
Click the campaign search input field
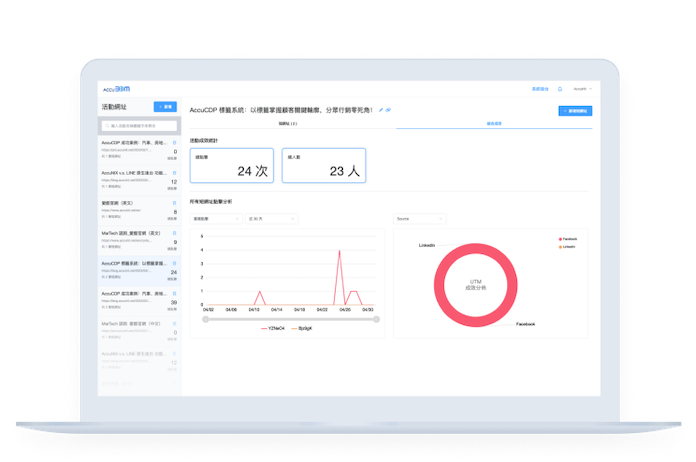(139, 126)
